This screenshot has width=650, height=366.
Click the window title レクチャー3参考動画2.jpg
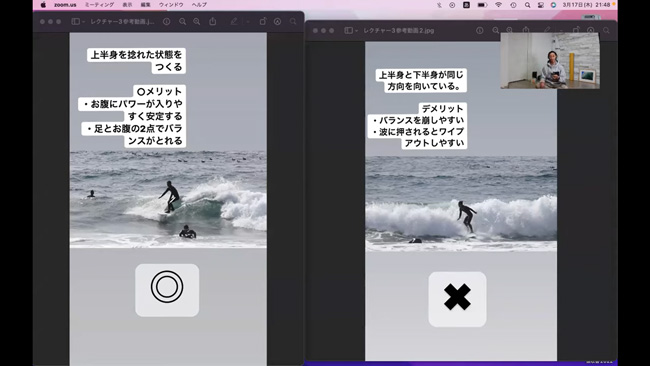(x=399, y=30)
